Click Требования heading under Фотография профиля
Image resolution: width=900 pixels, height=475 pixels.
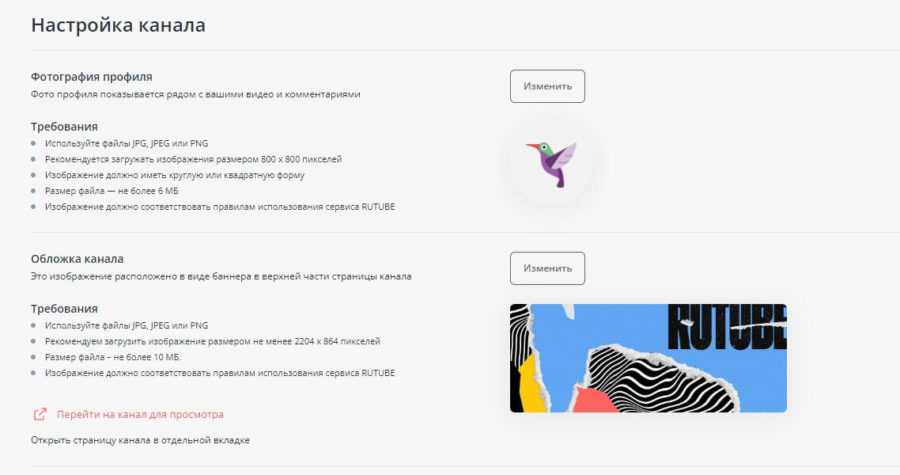pyautogui.click(x=64, y=126)
